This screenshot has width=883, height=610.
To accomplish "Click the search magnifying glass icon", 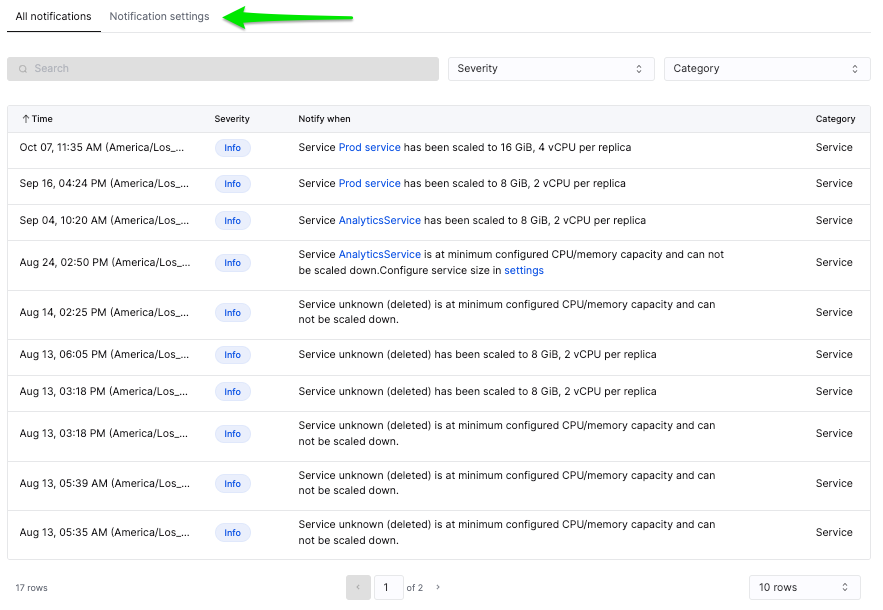I will pos(22,68).
